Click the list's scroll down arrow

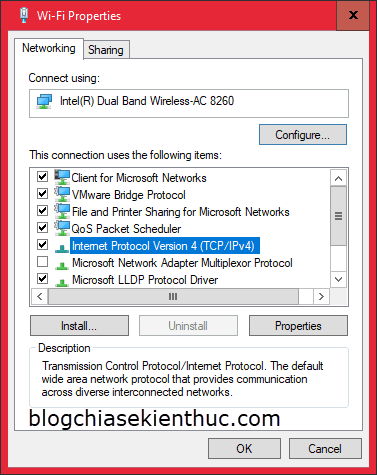point(338,279)
